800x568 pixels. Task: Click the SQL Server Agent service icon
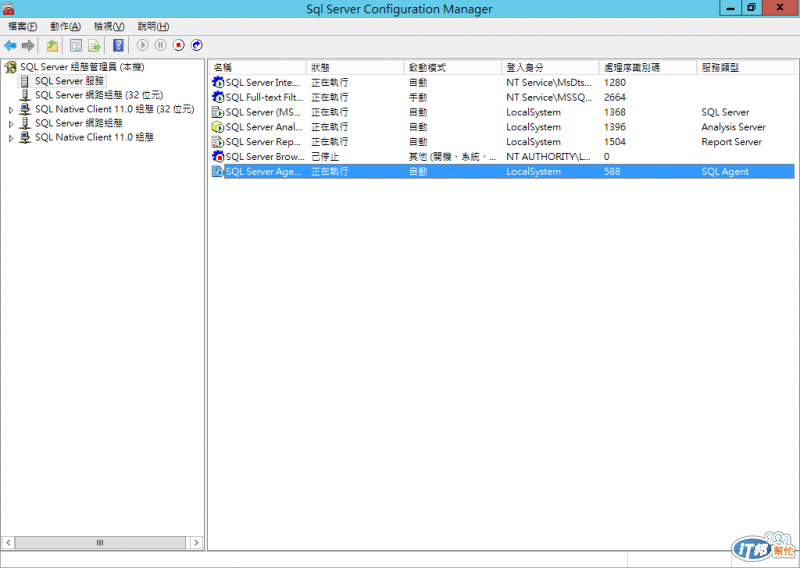tap(218, 171)
